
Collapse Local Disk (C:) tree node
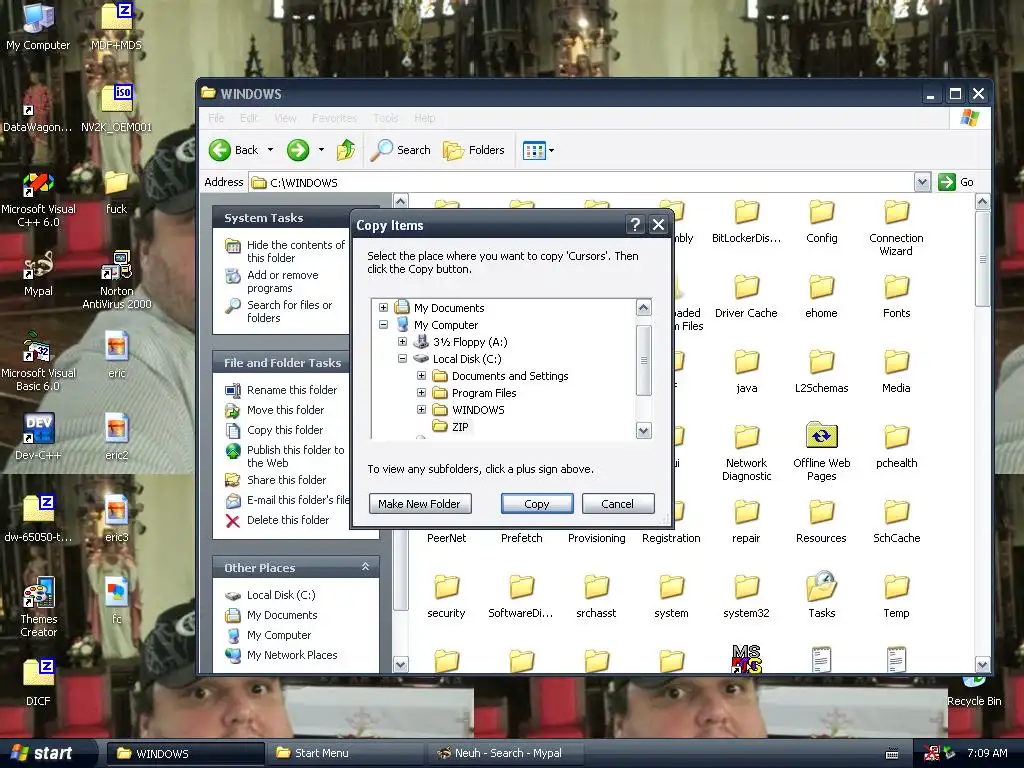[402, 359]
